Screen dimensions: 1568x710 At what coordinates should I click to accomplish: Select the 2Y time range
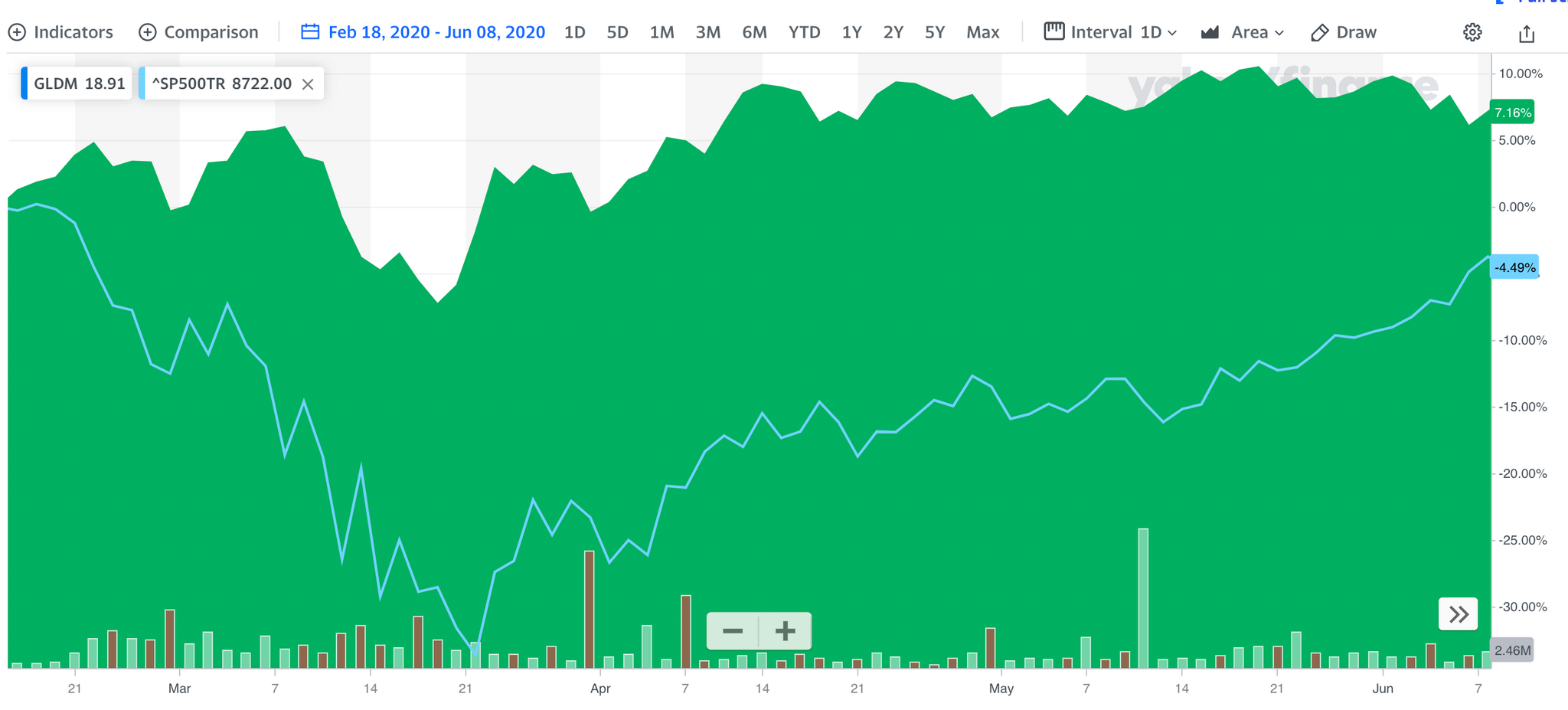[x=893, y=32]
